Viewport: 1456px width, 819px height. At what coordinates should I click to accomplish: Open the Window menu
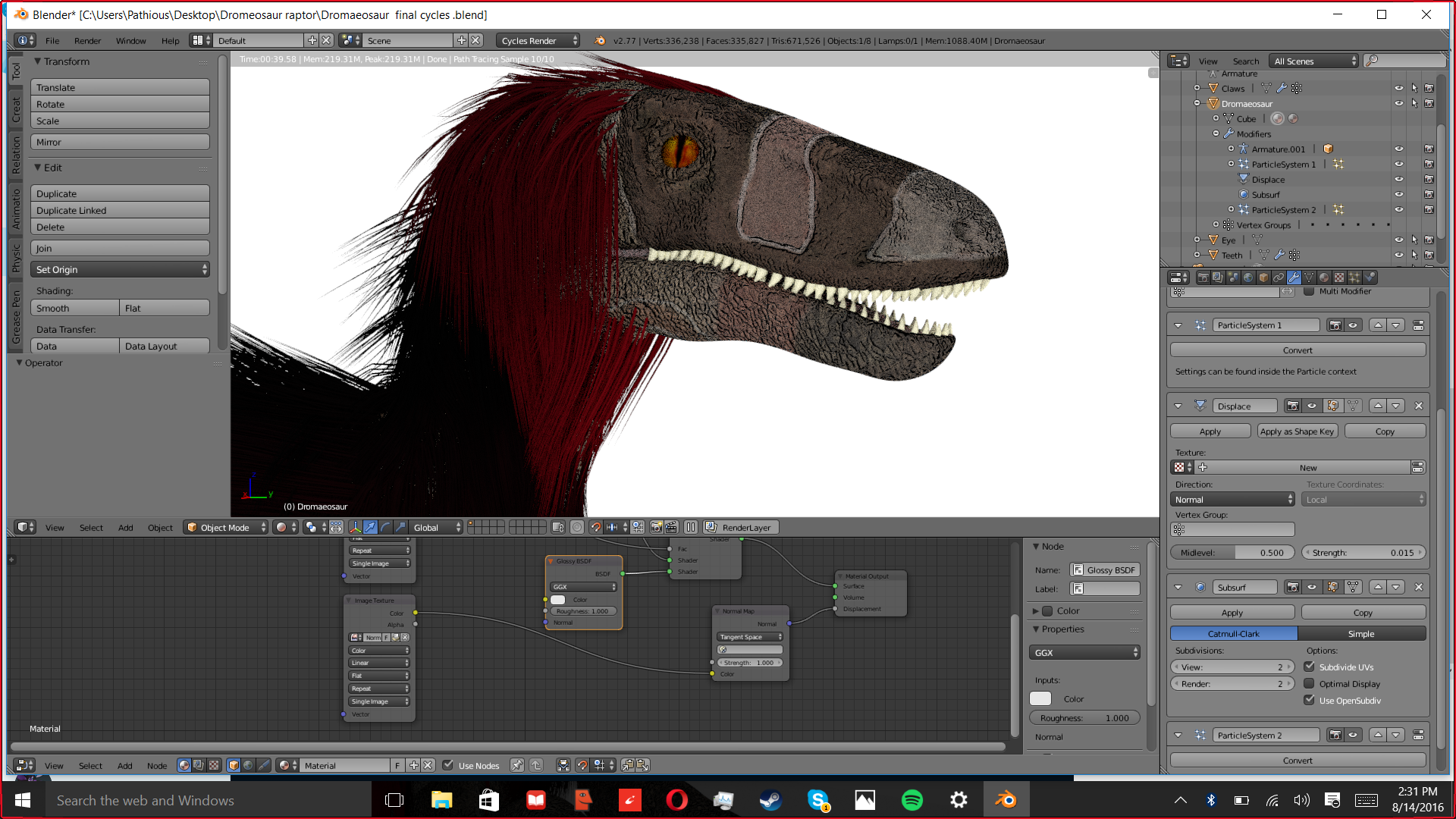click(130, 41)
